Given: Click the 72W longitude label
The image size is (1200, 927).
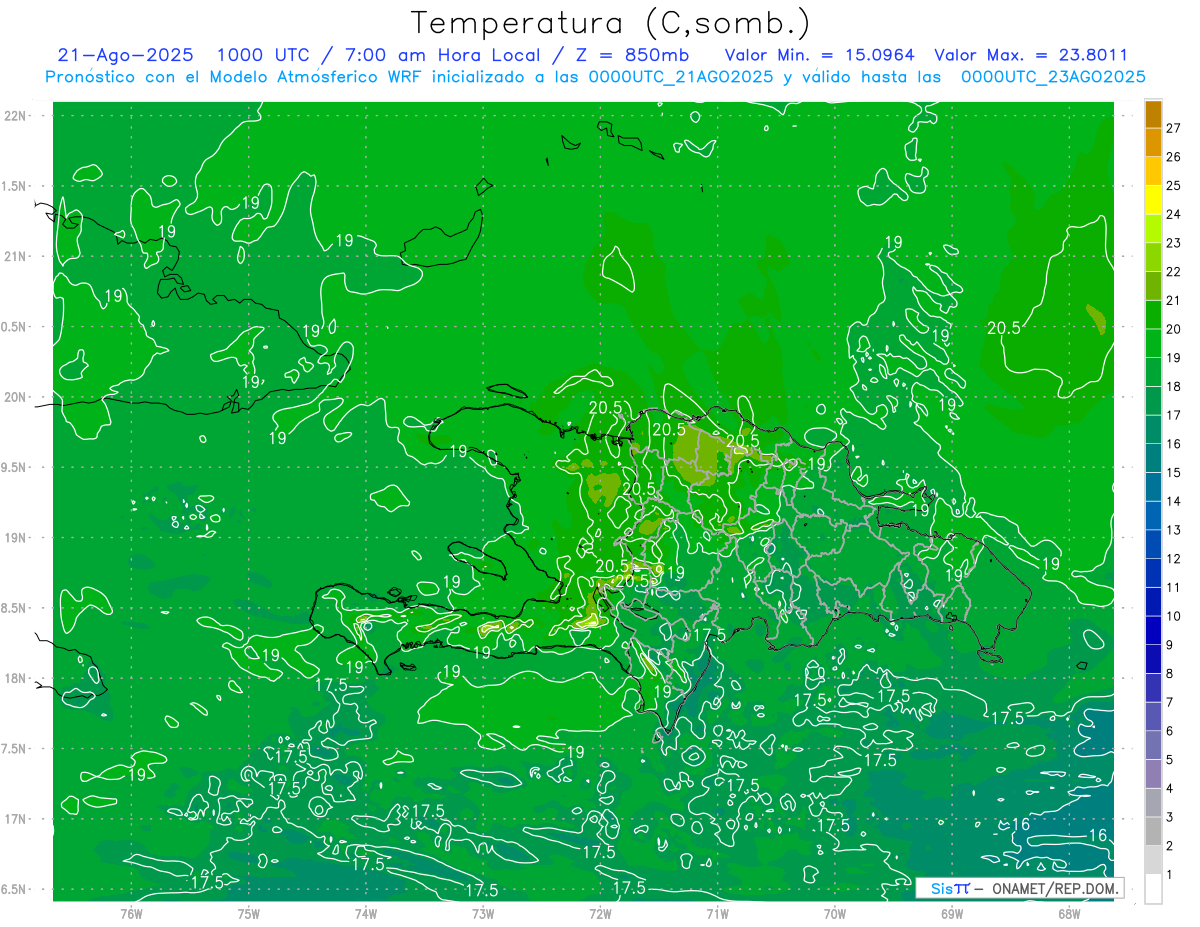Looking at the screenshot, I should click(600, 913).
